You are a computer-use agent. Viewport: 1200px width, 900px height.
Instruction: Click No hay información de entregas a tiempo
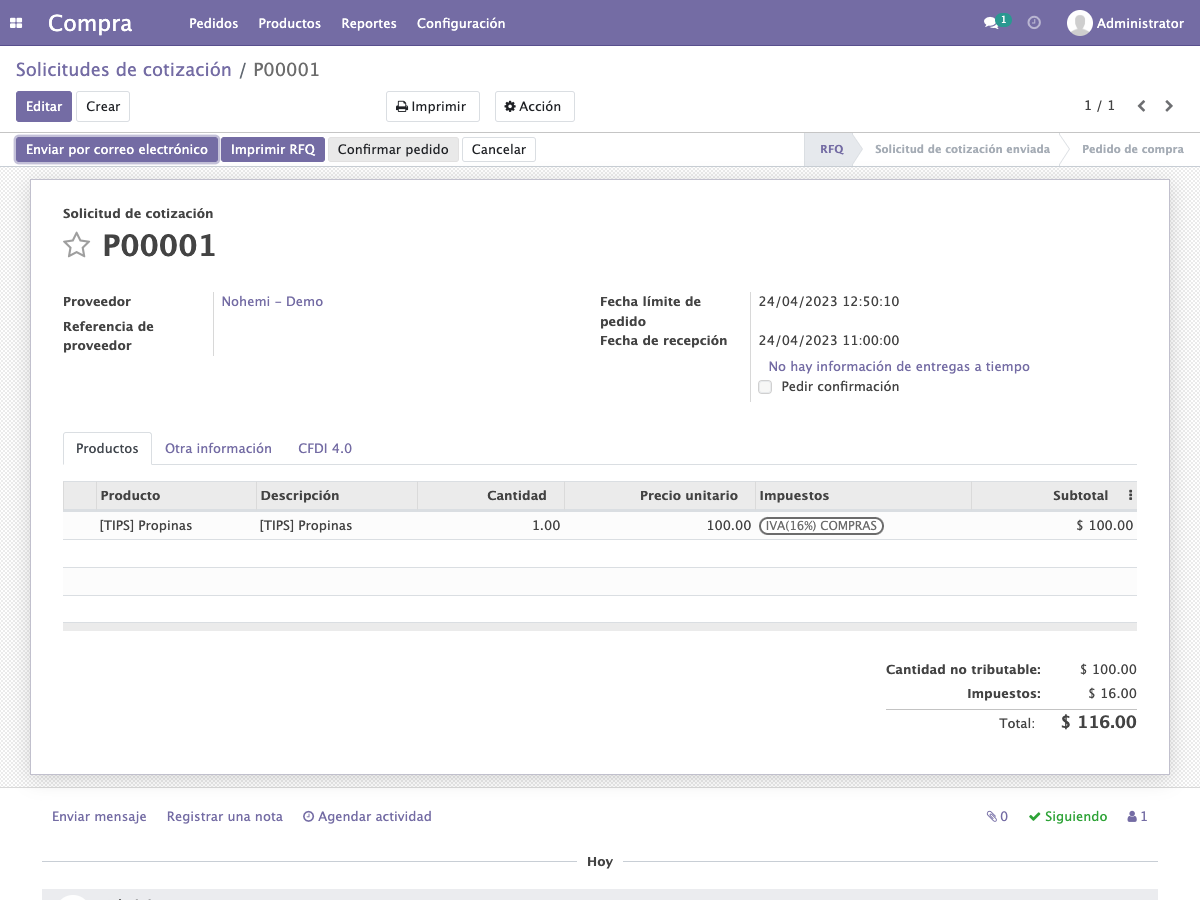[899, 367]
